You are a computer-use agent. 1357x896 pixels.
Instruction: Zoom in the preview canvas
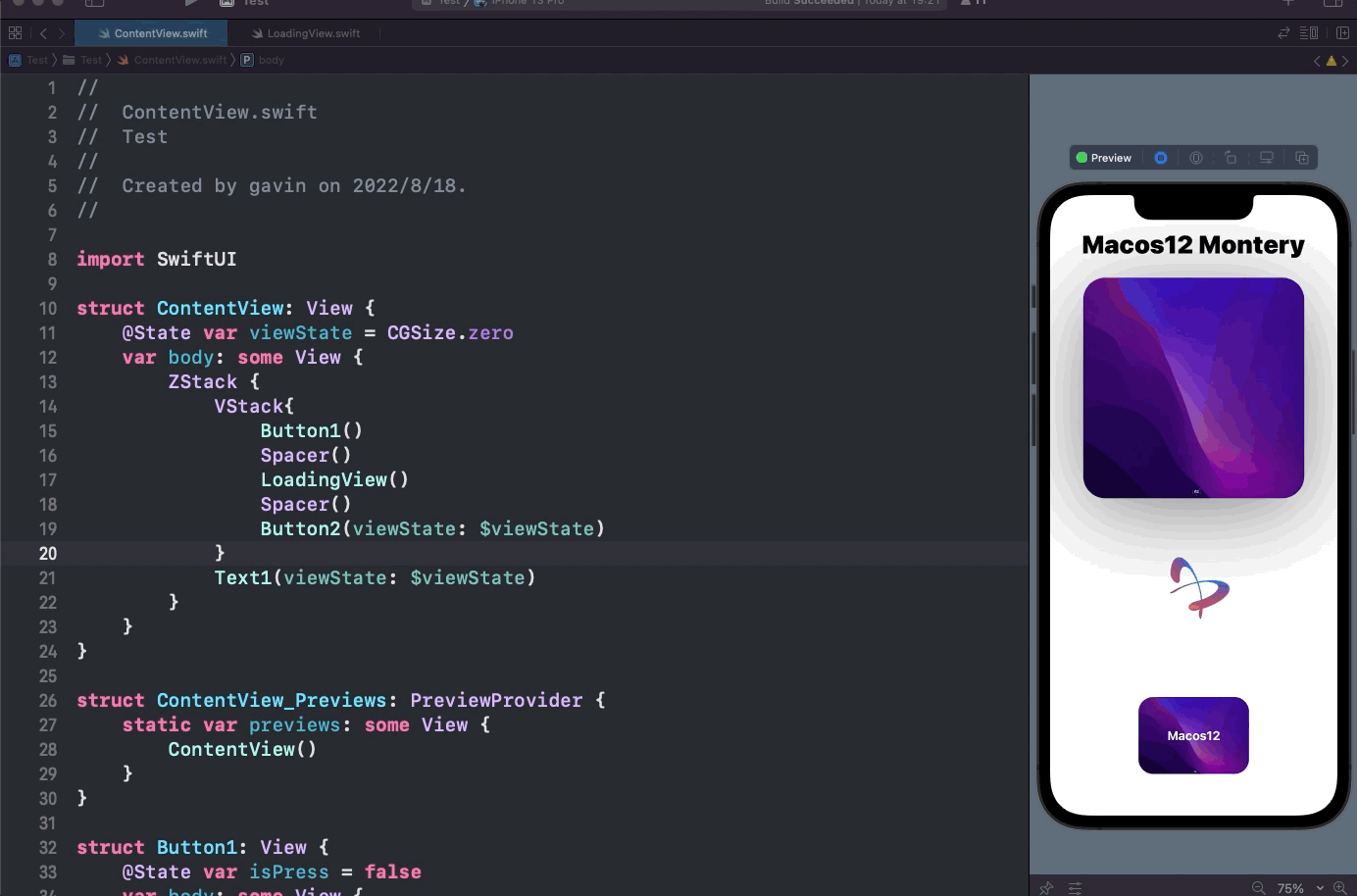click(x=1340, y=888)
